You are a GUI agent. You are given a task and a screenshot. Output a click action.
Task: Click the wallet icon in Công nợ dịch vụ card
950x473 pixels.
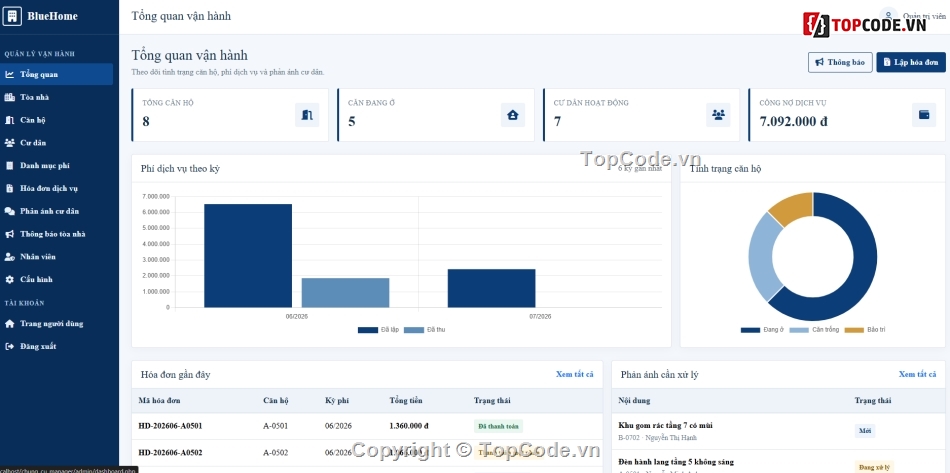click(x=924, y=115)
